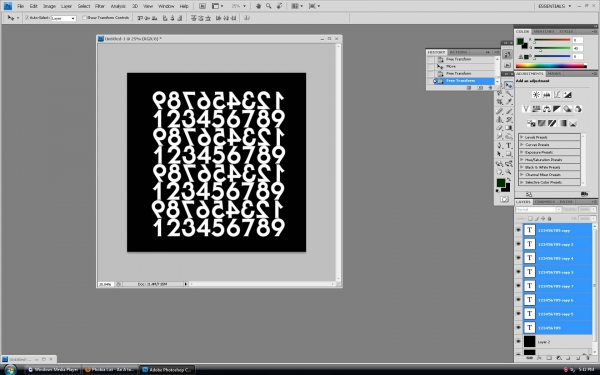Hide the '123456789 copy 7' layer

(518, 286)
